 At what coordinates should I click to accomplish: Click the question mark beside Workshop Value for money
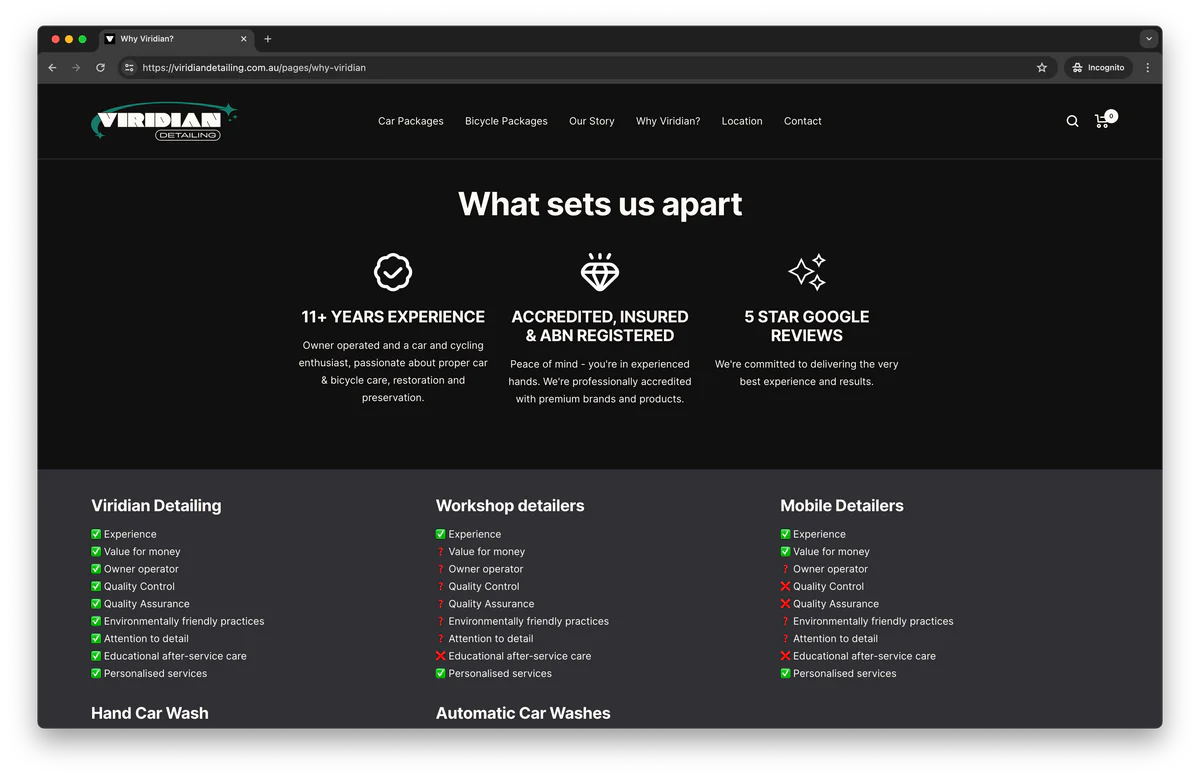click(x=441, y=552)
